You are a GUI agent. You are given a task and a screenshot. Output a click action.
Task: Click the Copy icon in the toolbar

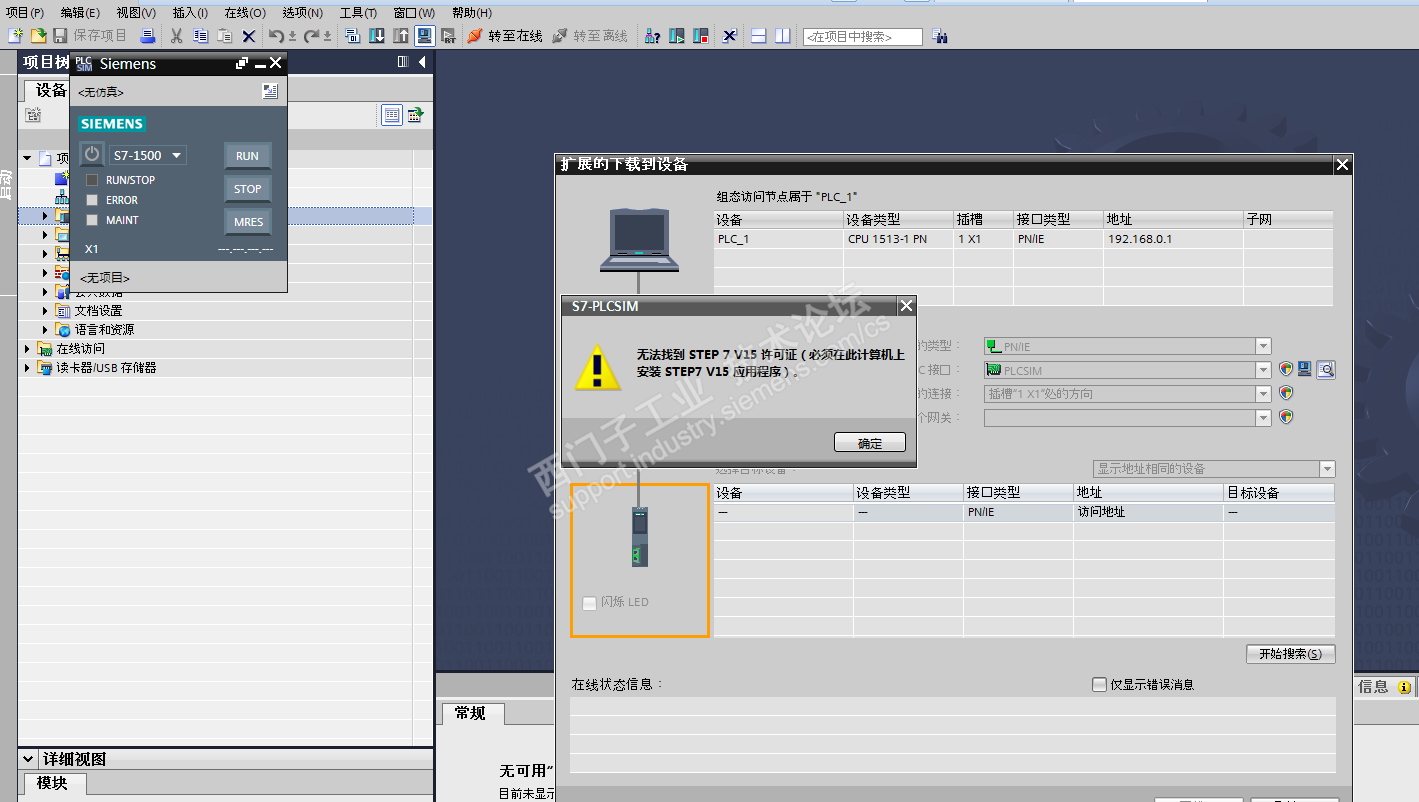tap(201, 36)
